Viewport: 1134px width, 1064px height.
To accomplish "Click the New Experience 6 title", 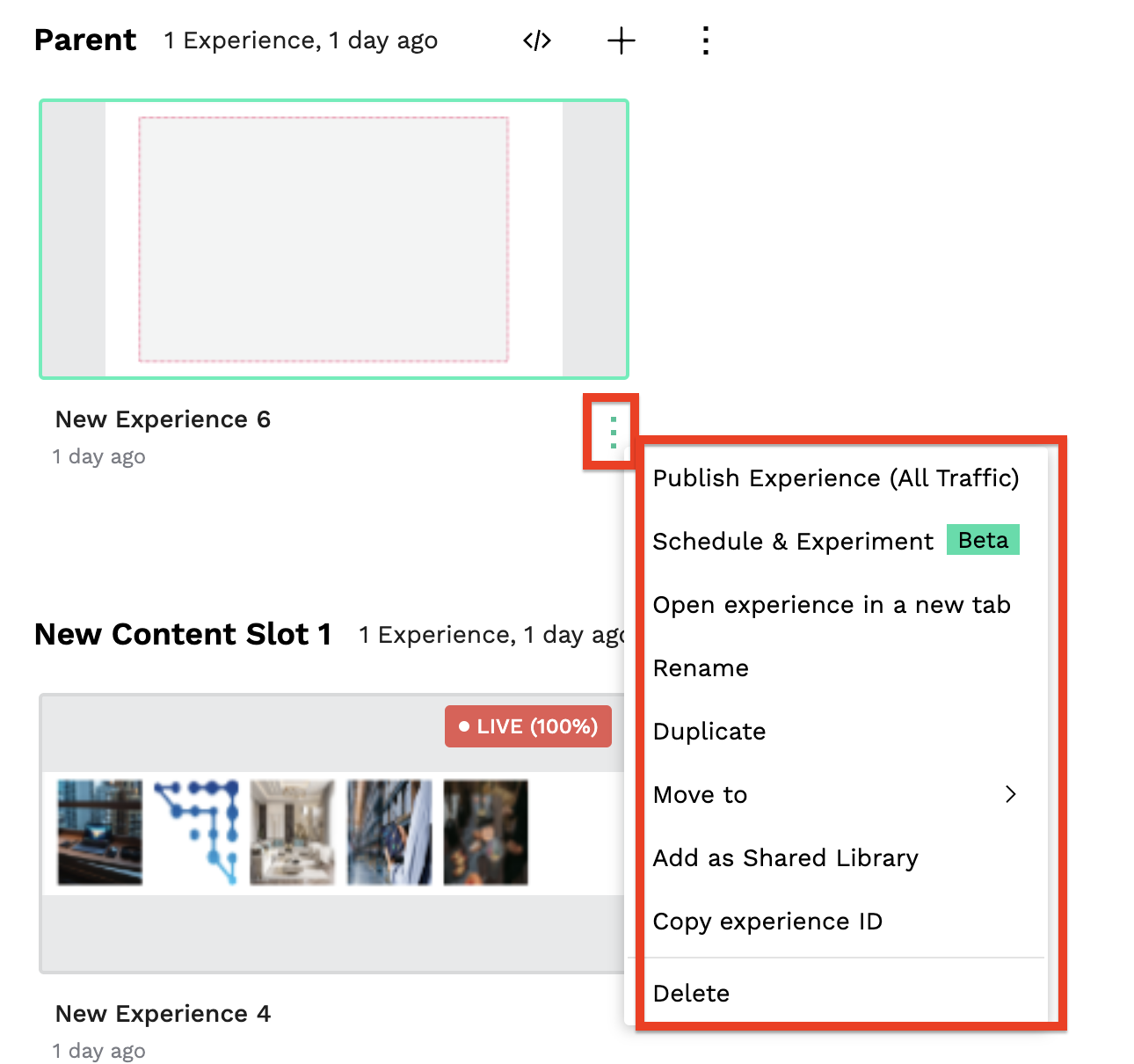I will click(x=163, y=419).
